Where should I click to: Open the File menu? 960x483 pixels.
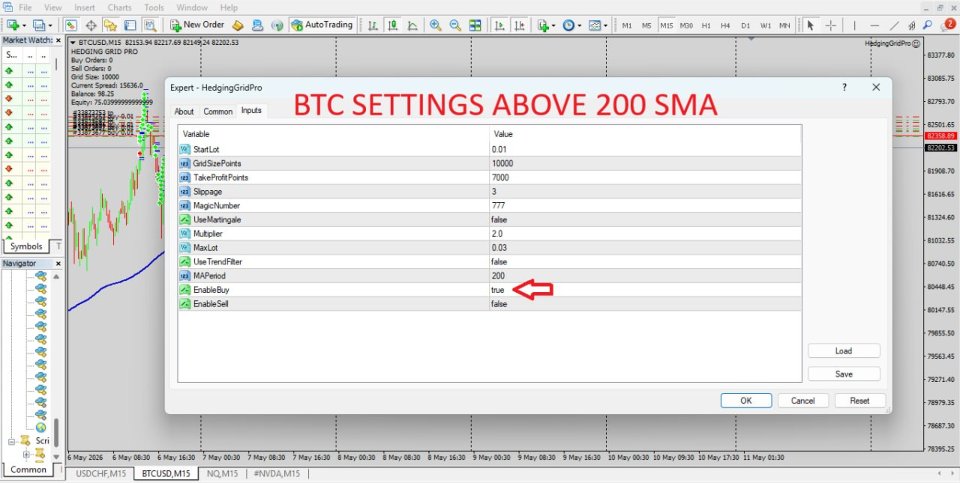pyautogui.click(x=25, y=8)
